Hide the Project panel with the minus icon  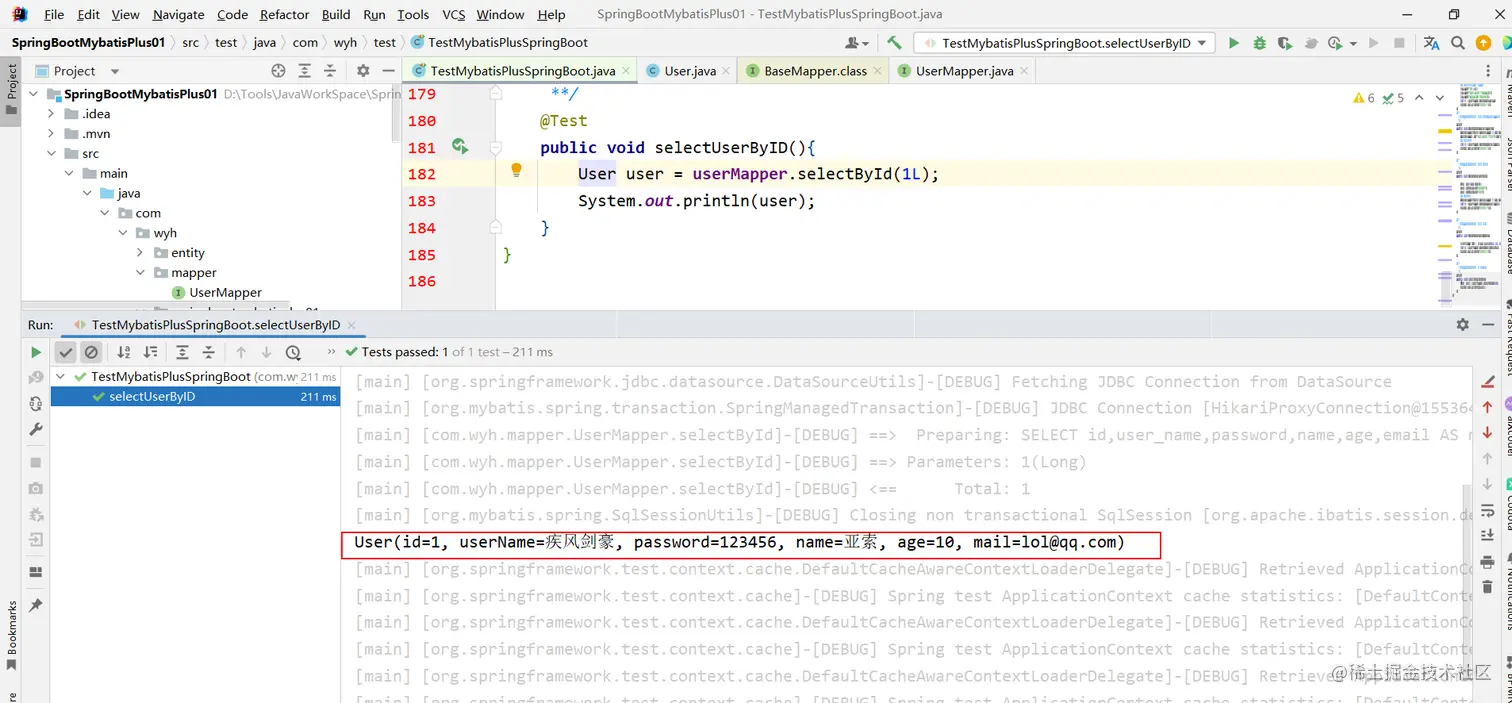click(x=387, y=71)
